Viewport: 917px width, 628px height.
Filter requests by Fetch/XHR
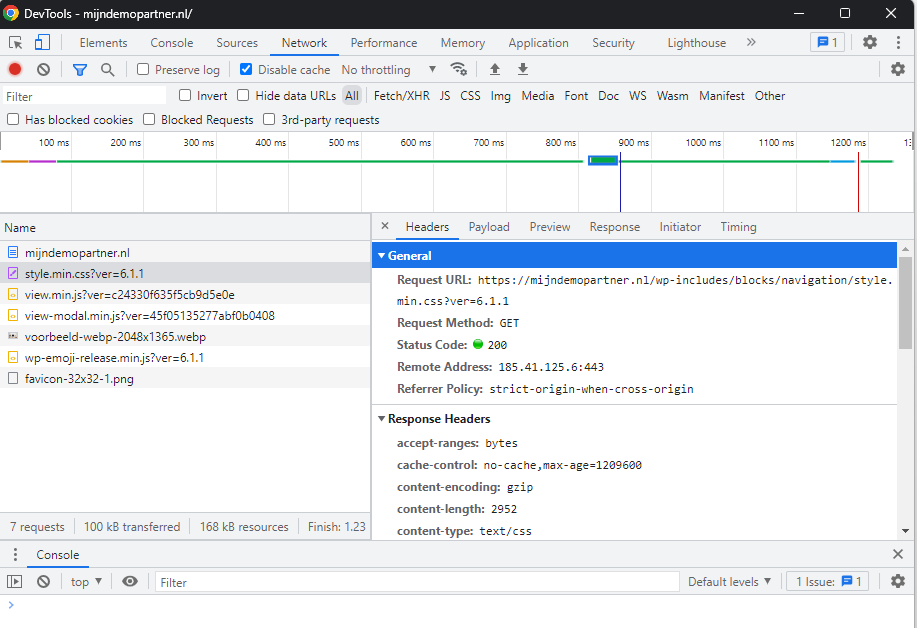click(402, 96)
